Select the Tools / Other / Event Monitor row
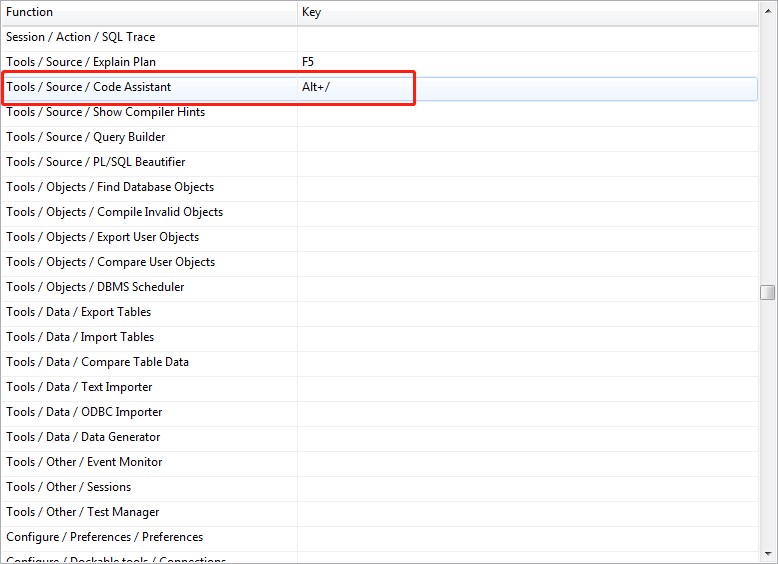Image resolution: width=778 pixels, height=564 pixels. click(x=380, y=462)
